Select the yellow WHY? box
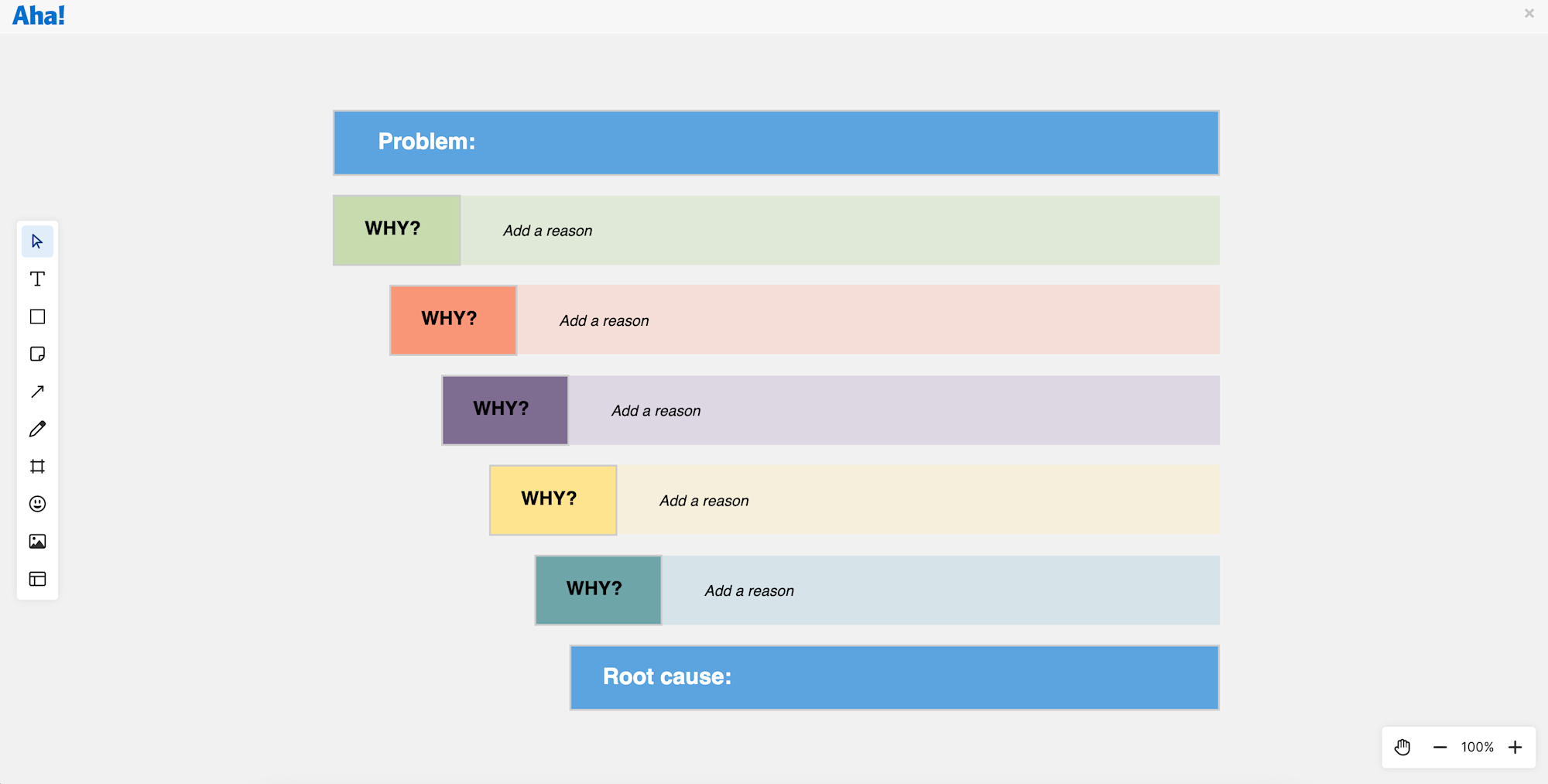The image size is (1548, 784). pos(552,499)
